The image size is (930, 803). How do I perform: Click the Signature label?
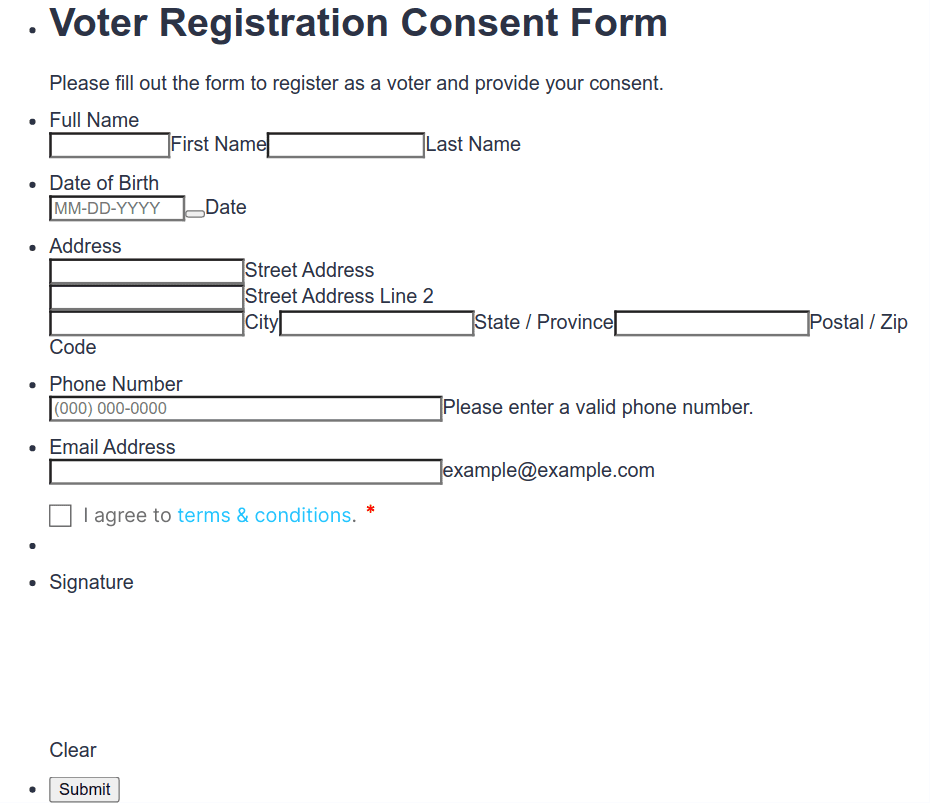(x=91, y=582)
